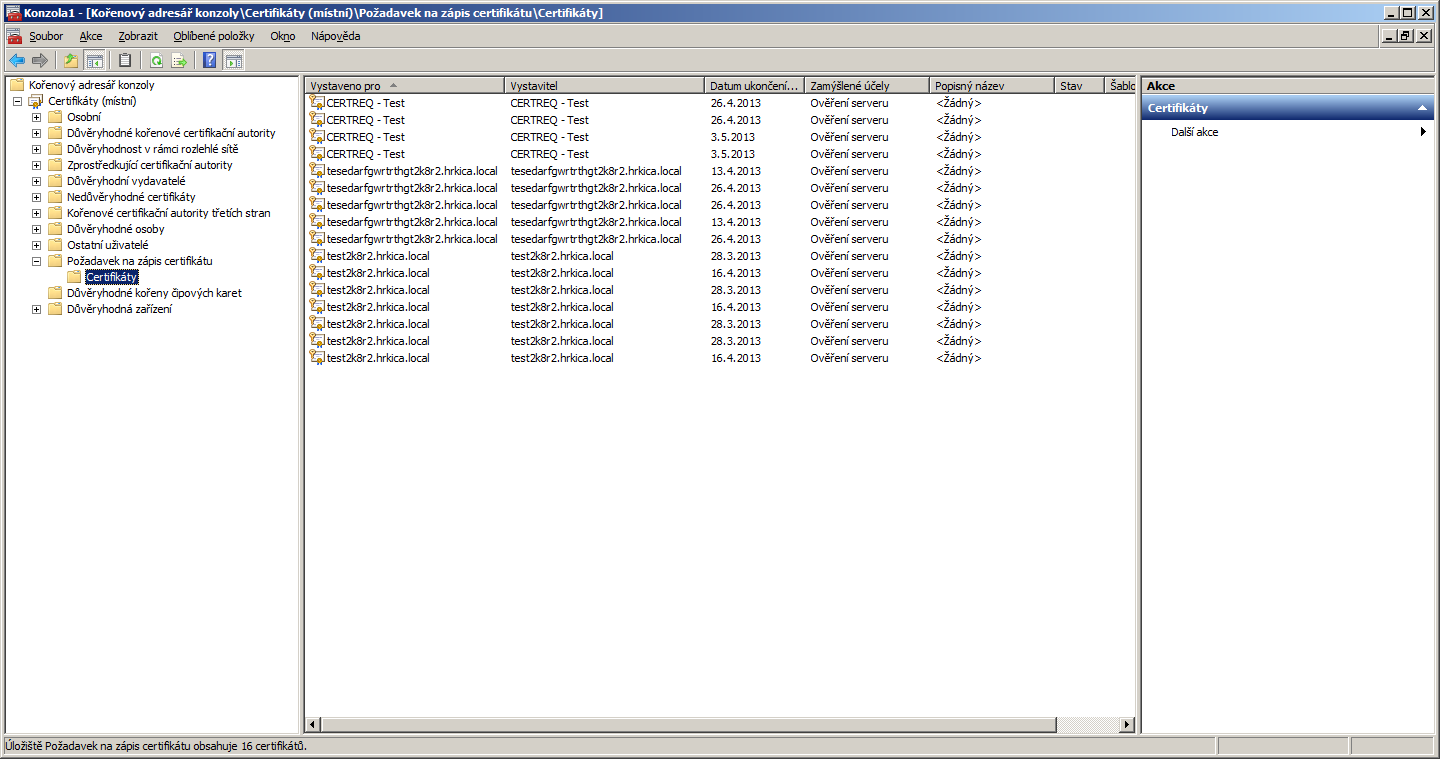This screenshot has width=1440, height=759.
Task: Toggle the console tree show/hide toolbar icon
Action: point(94,60)
